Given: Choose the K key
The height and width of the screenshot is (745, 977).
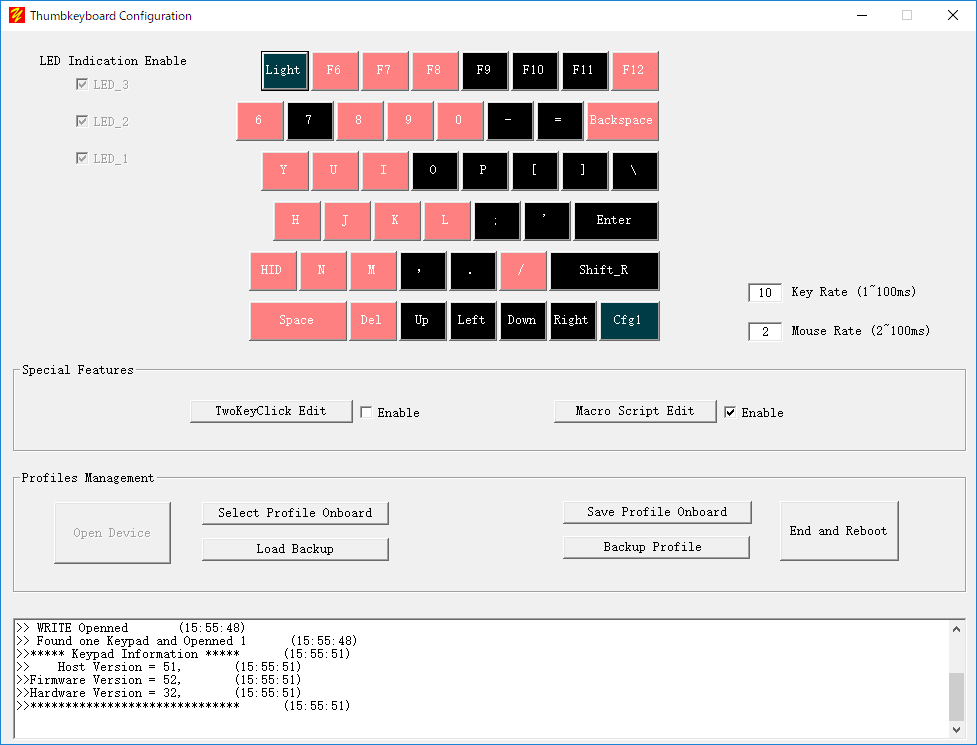Looking at the screenshot, I should coord(397,221).
